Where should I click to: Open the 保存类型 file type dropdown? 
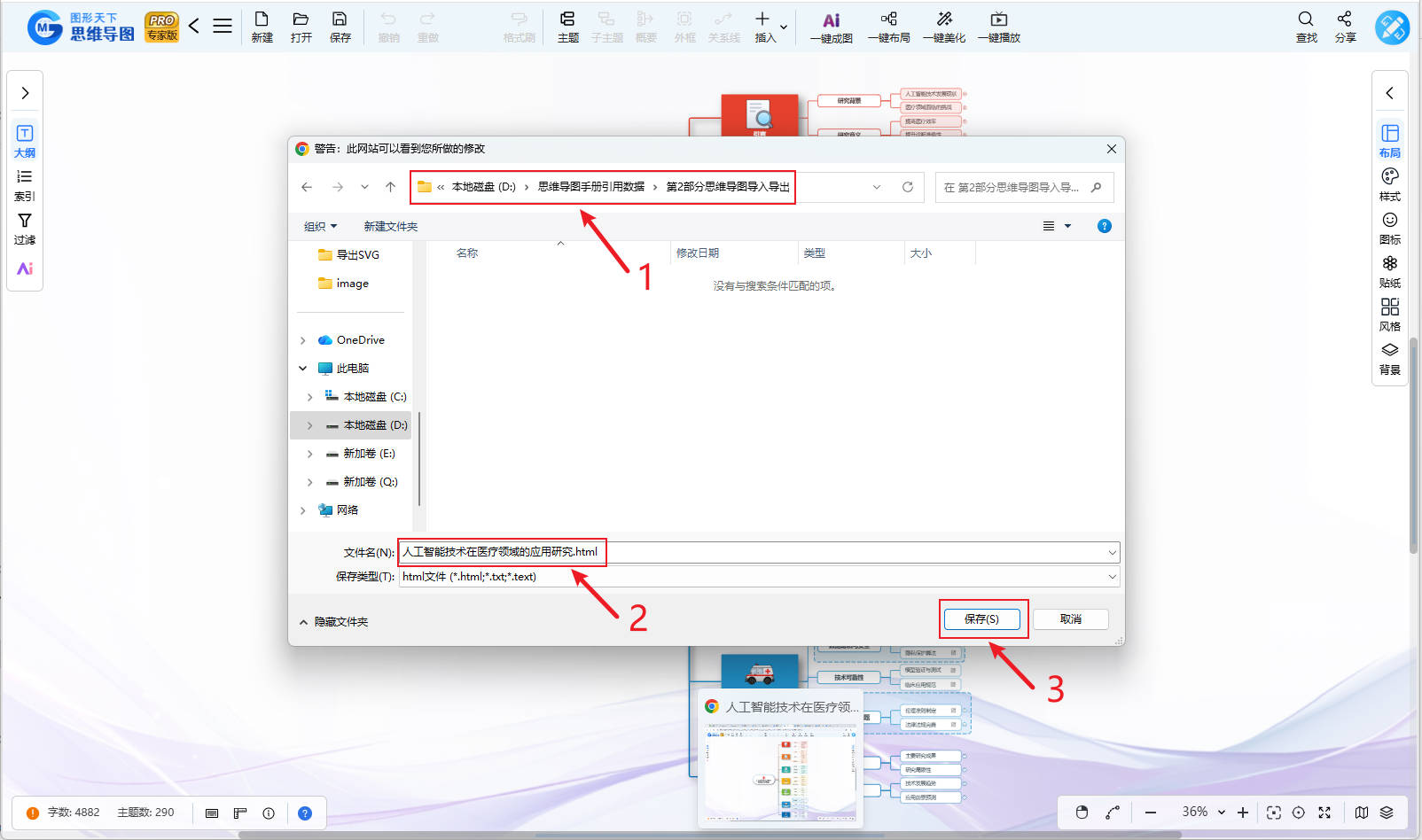point(1112,577)
